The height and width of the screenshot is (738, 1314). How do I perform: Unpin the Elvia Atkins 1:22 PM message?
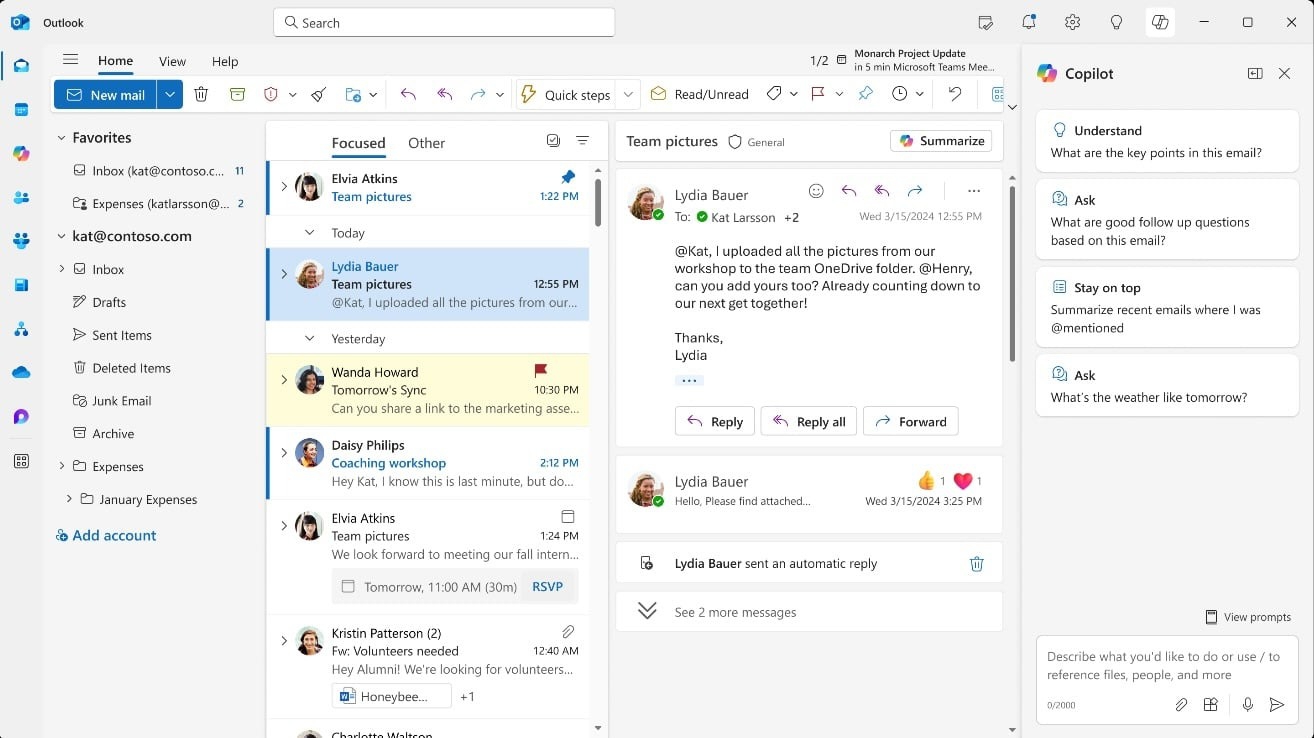tap(568, 177)
